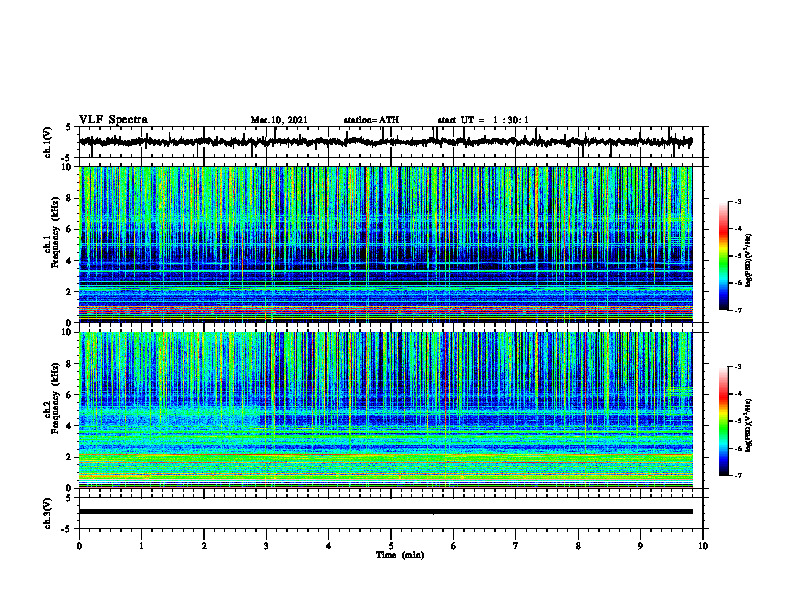Viewport: 792px width, 612px height.
Task: Click time axis tick label "1"
Action: 141,546
